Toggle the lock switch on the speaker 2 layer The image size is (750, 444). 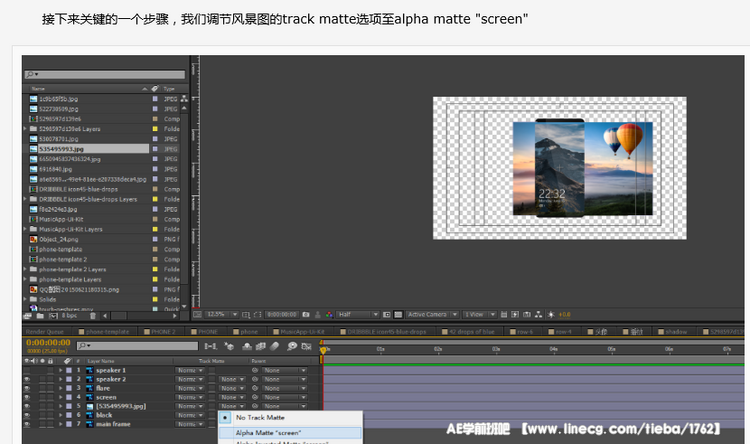point(50,379)
